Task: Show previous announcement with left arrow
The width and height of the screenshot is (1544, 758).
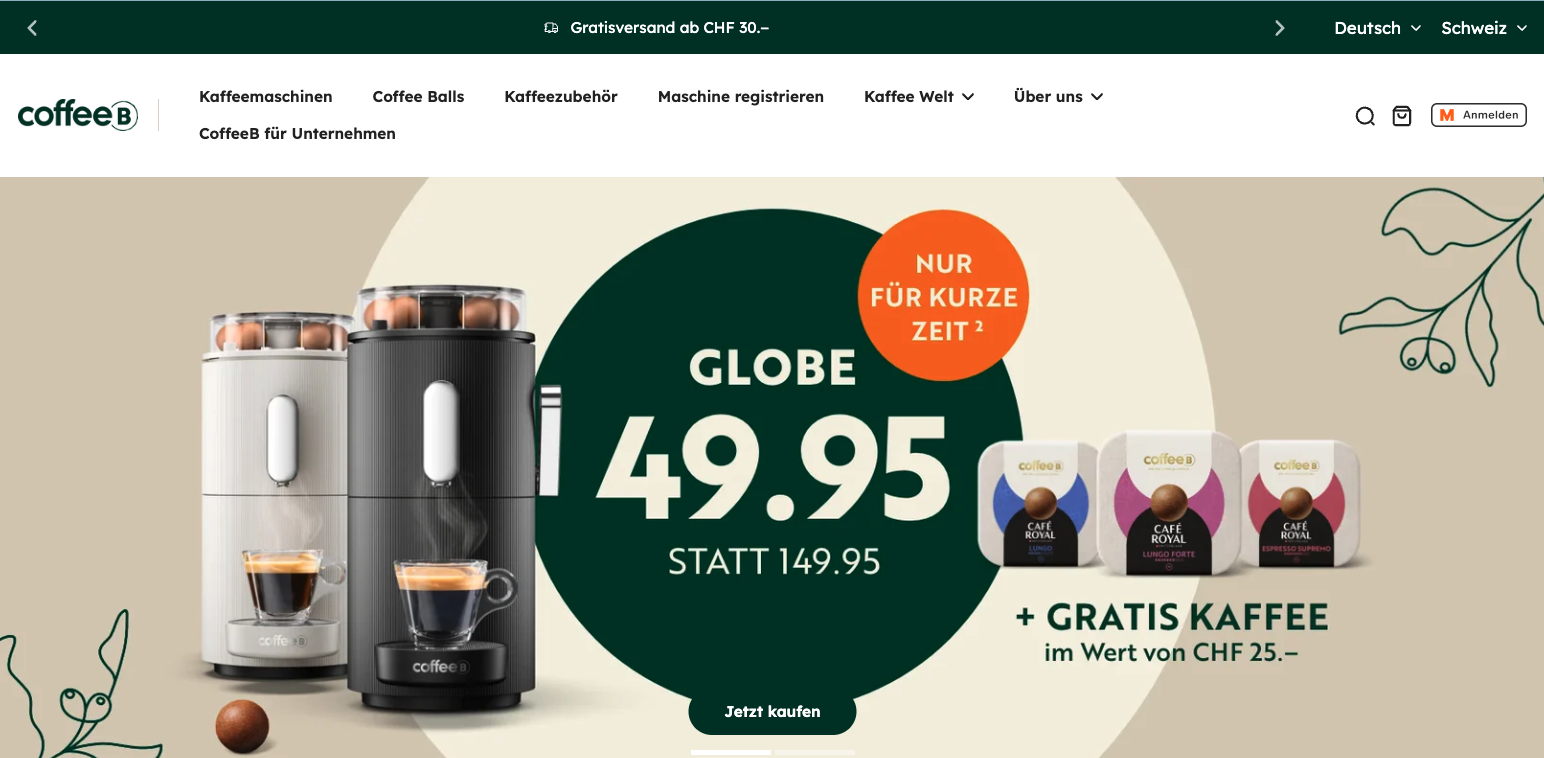Action: coord(32,28)
